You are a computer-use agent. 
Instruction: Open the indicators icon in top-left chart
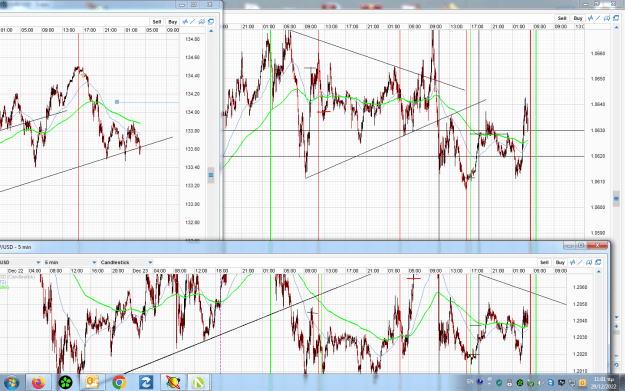click(x=185, y=22)
